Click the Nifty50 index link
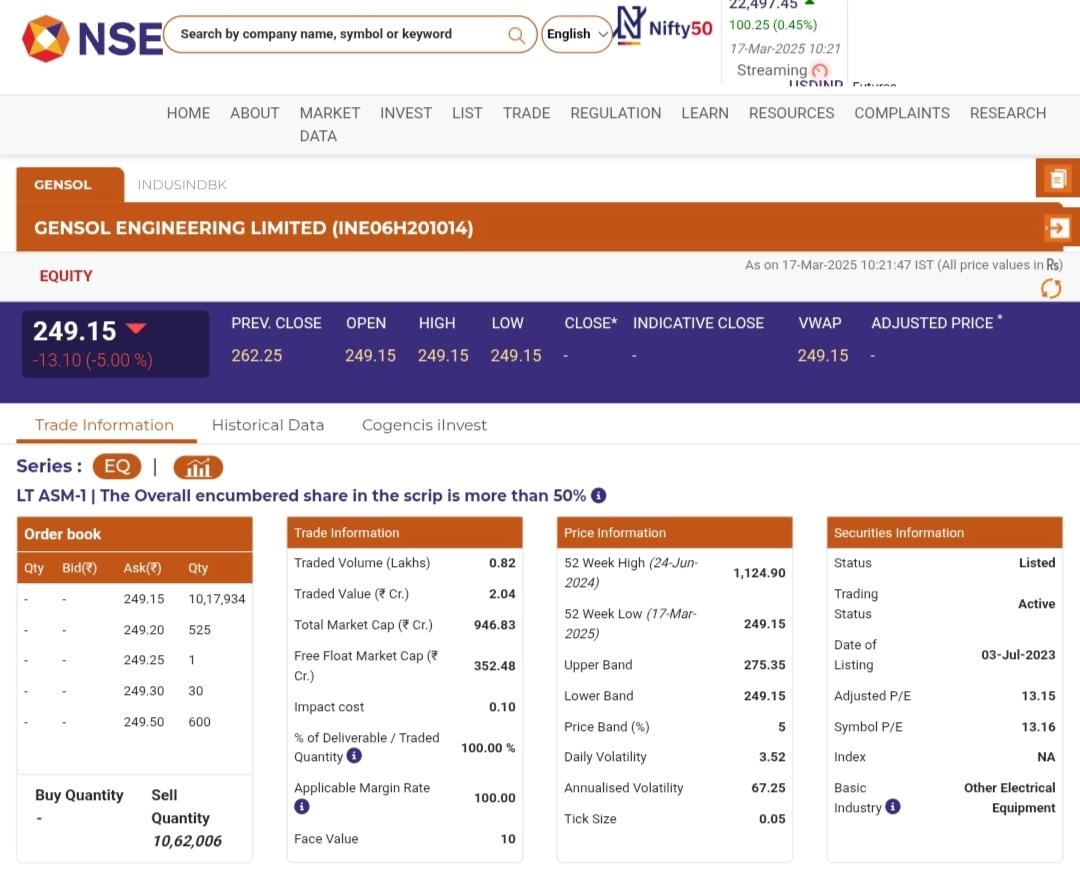 [665, 28]
